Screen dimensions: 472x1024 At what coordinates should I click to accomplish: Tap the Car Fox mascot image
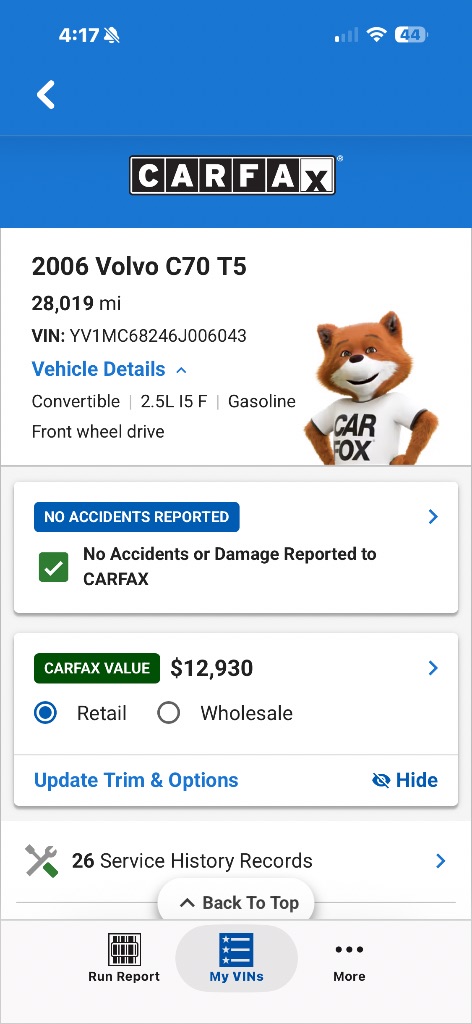pyautogui.click(x=371, y=389)
